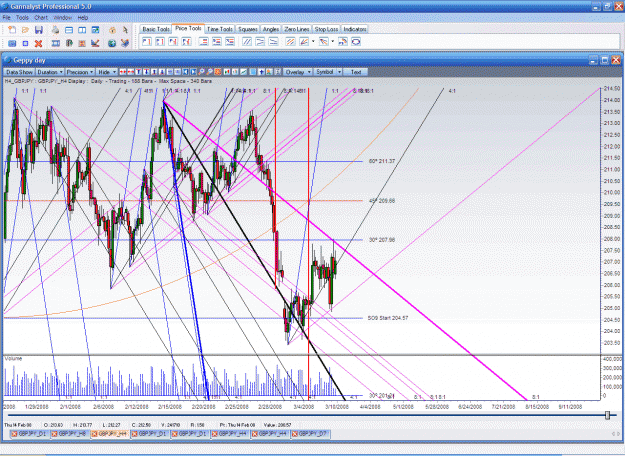Click the chart with red arrow icon
This screenshot has width=625, height=456.
[95, 43]
